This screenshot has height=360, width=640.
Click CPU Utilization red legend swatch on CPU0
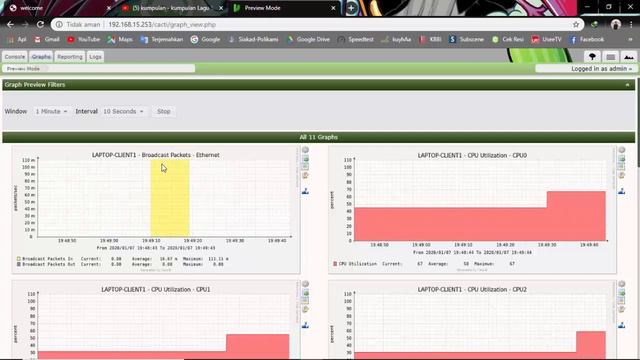[x=335, y=264]
